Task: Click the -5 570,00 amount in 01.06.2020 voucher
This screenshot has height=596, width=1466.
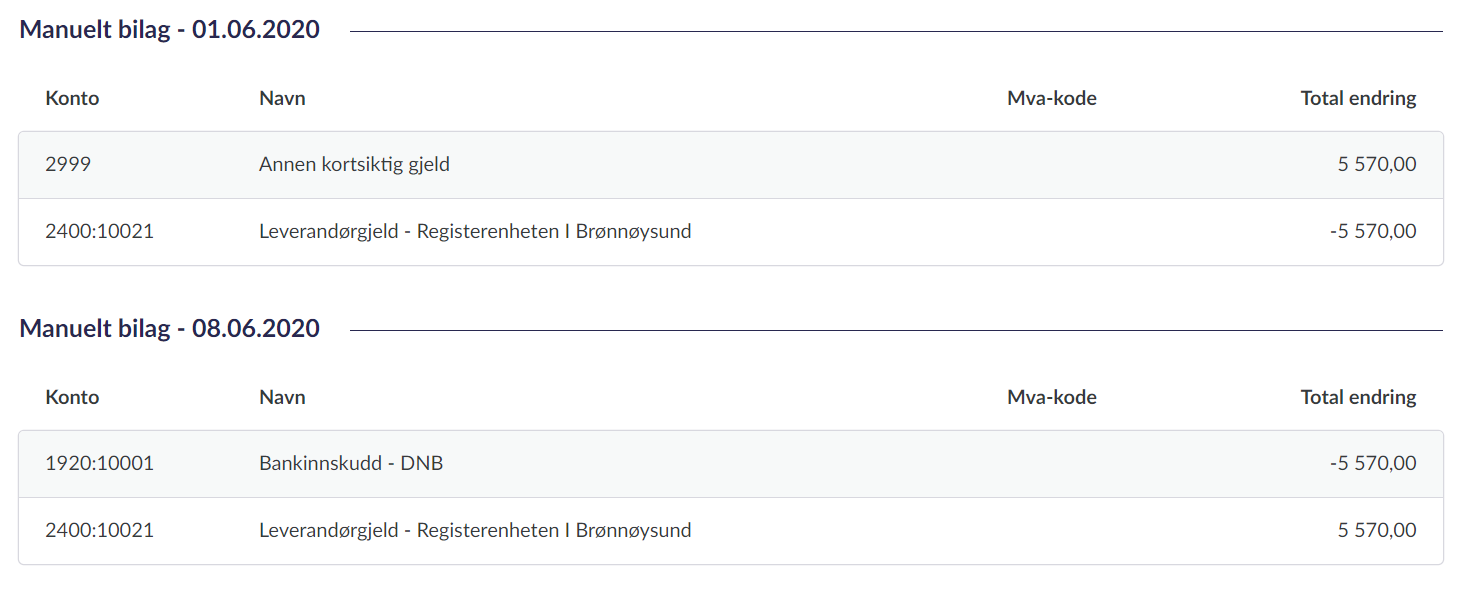Action: click(x=1373, y=232)
